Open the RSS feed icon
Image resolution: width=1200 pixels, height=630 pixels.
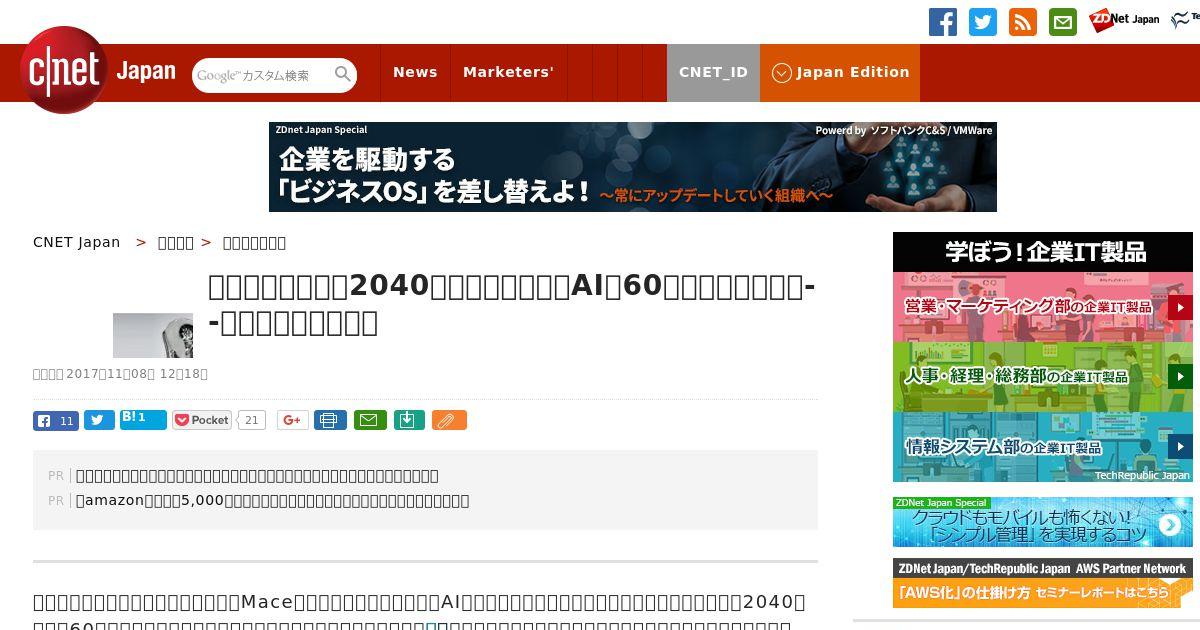click(1023, 22)
